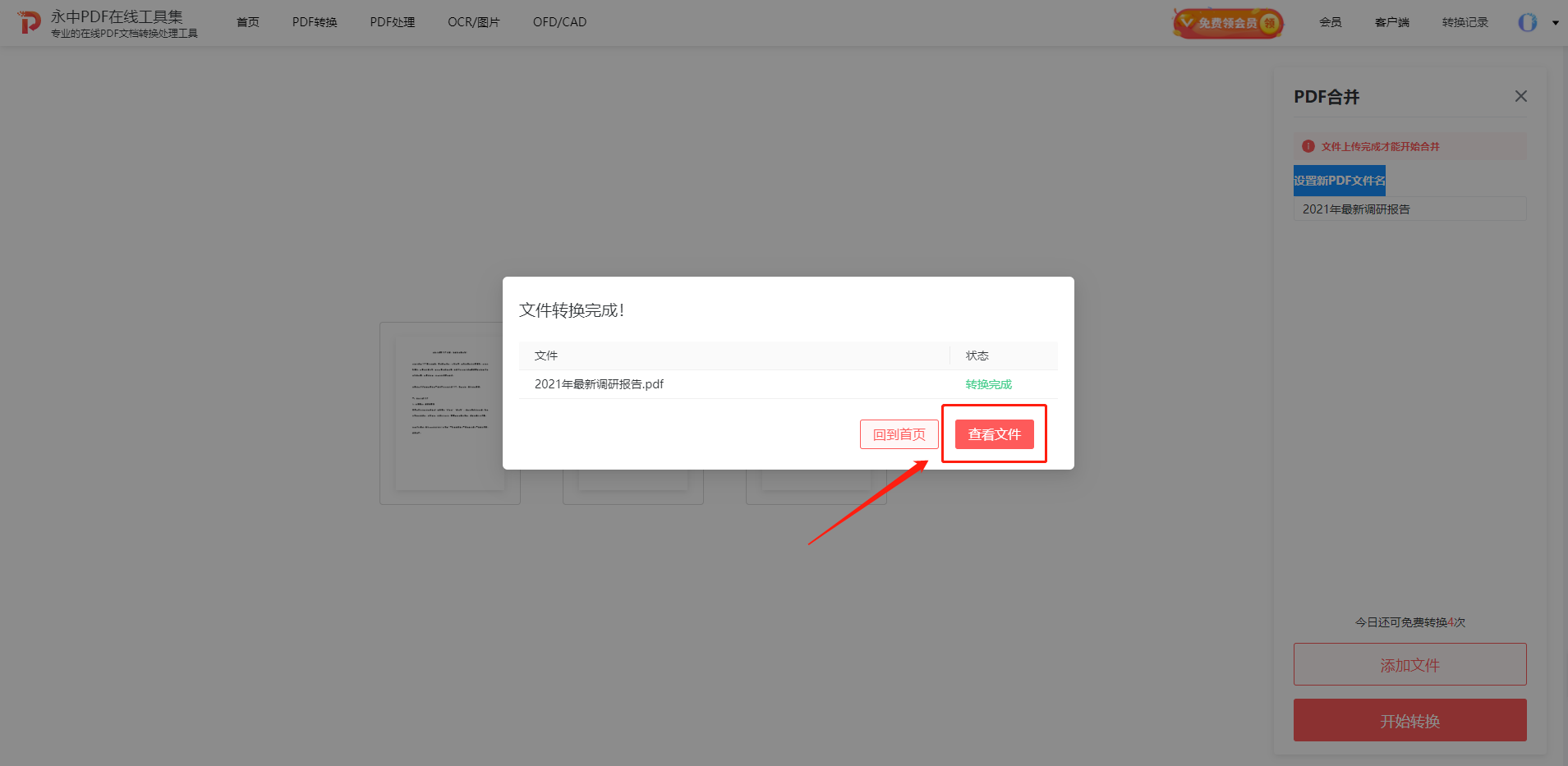Screen dimensions: 1568x766
Task: Click the 回到首页 button
Action: pos(899,434)
